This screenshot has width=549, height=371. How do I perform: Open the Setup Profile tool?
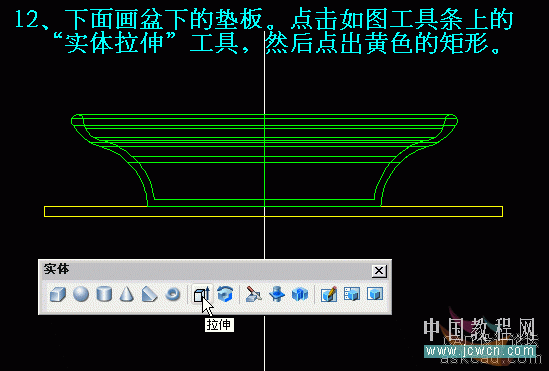pos(375,294)
